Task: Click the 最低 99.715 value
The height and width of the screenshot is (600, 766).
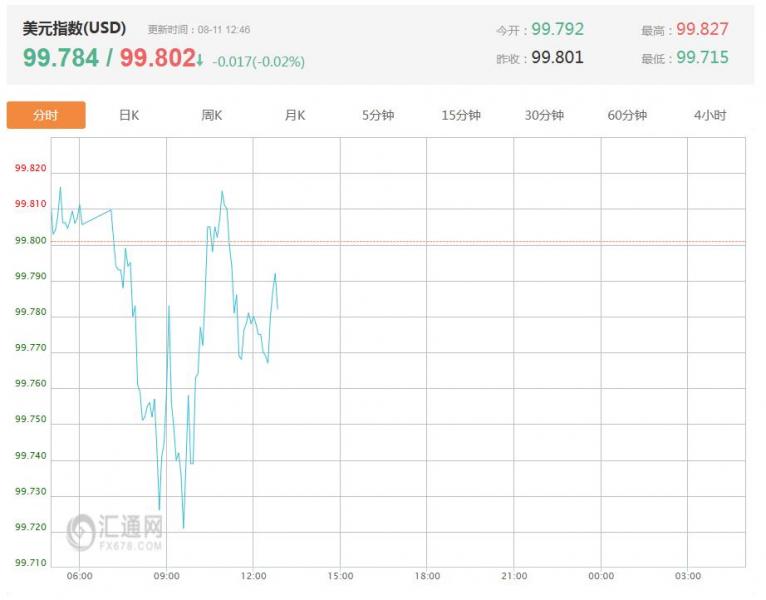Action: [702, 58]
